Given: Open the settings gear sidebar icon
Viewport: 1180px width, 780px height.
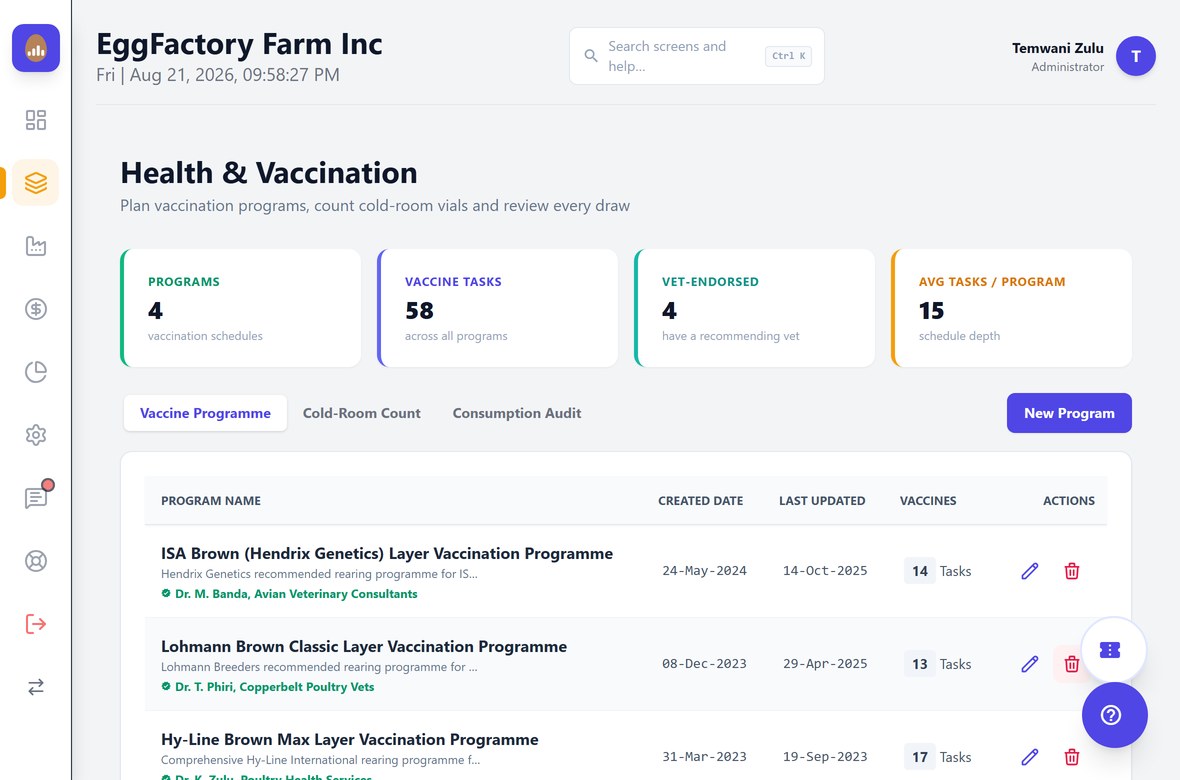Looking at the screenshot, I should point(36,435).
